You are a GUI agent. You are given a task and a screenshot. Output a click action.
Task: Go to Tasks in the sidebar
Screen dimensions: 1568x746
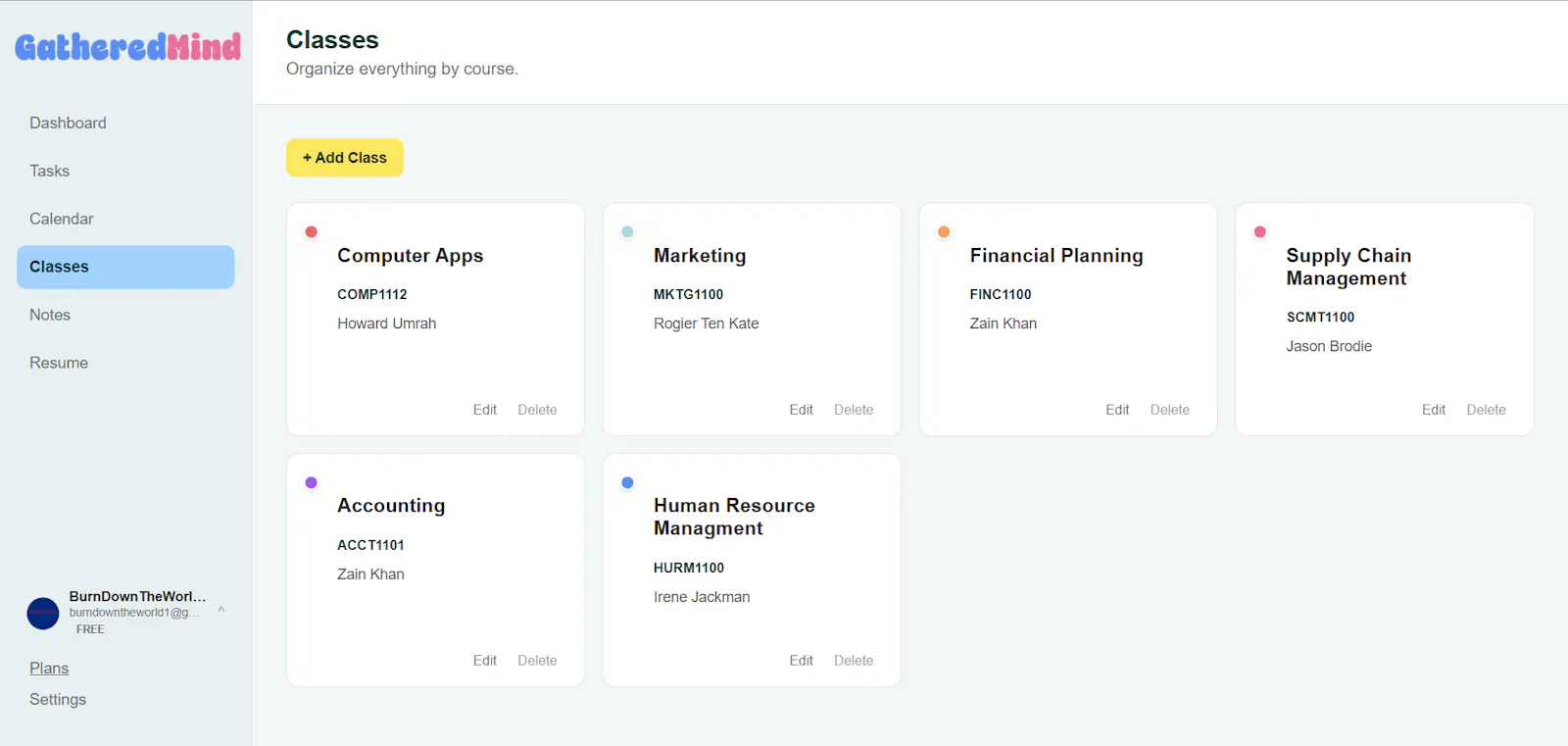coord(49,171)
